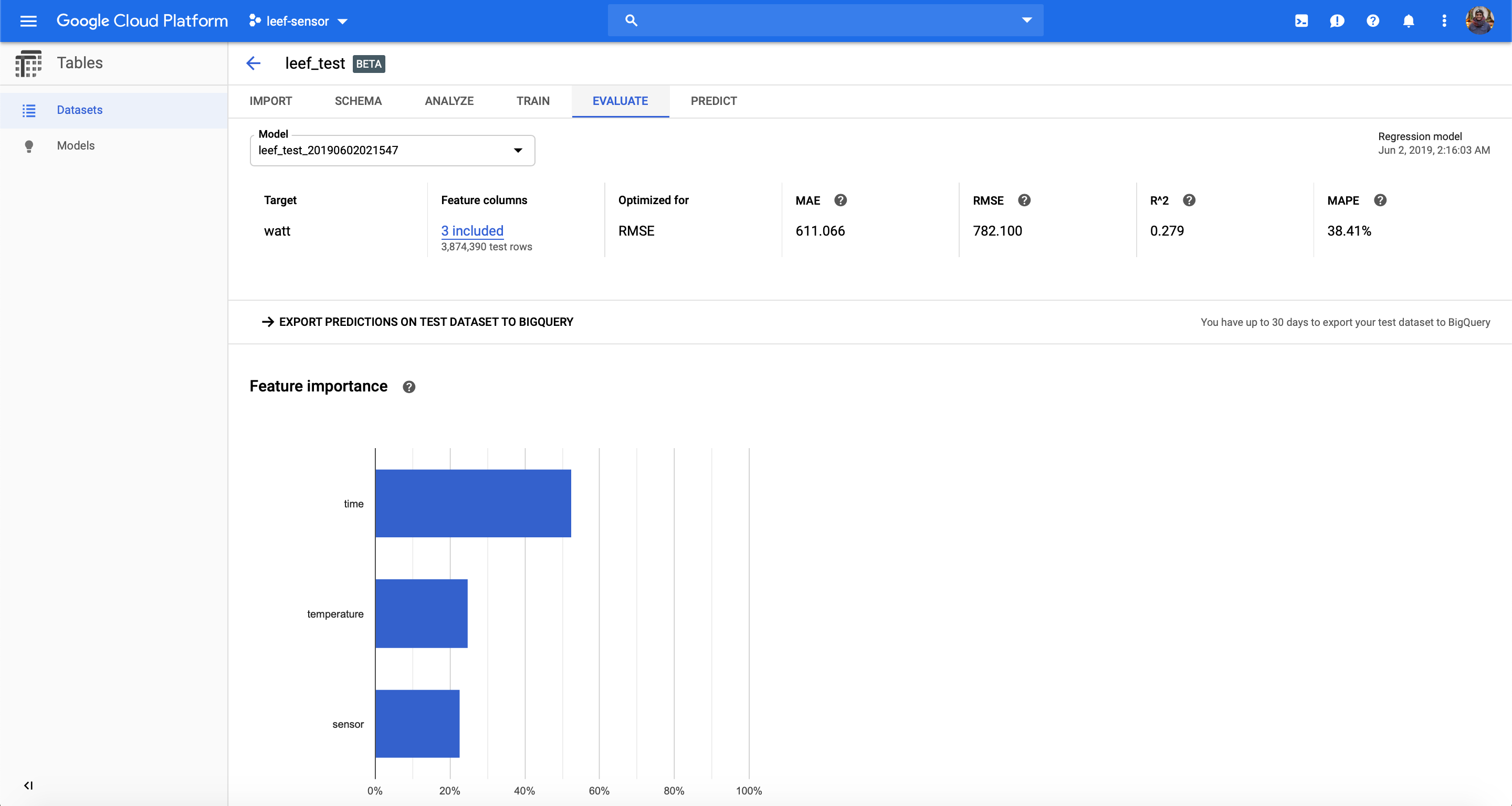The width and height of the screenshot is (1512, 806).
Task: Select Models in the sidebar
Action: point(76,145)
